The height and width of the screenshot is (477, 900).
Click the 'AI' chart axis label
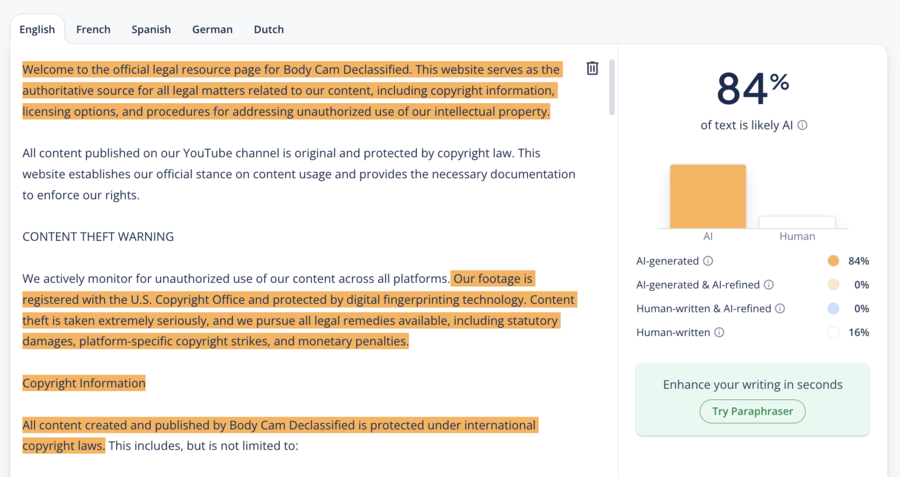708,236
